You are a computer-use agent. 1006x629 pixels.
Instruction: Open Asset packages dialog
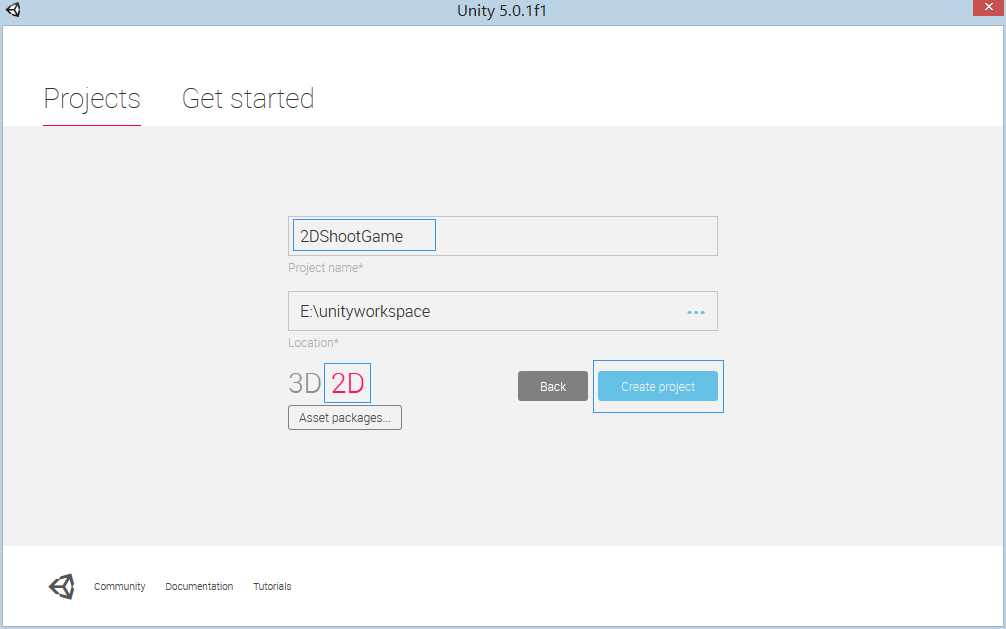345,418
